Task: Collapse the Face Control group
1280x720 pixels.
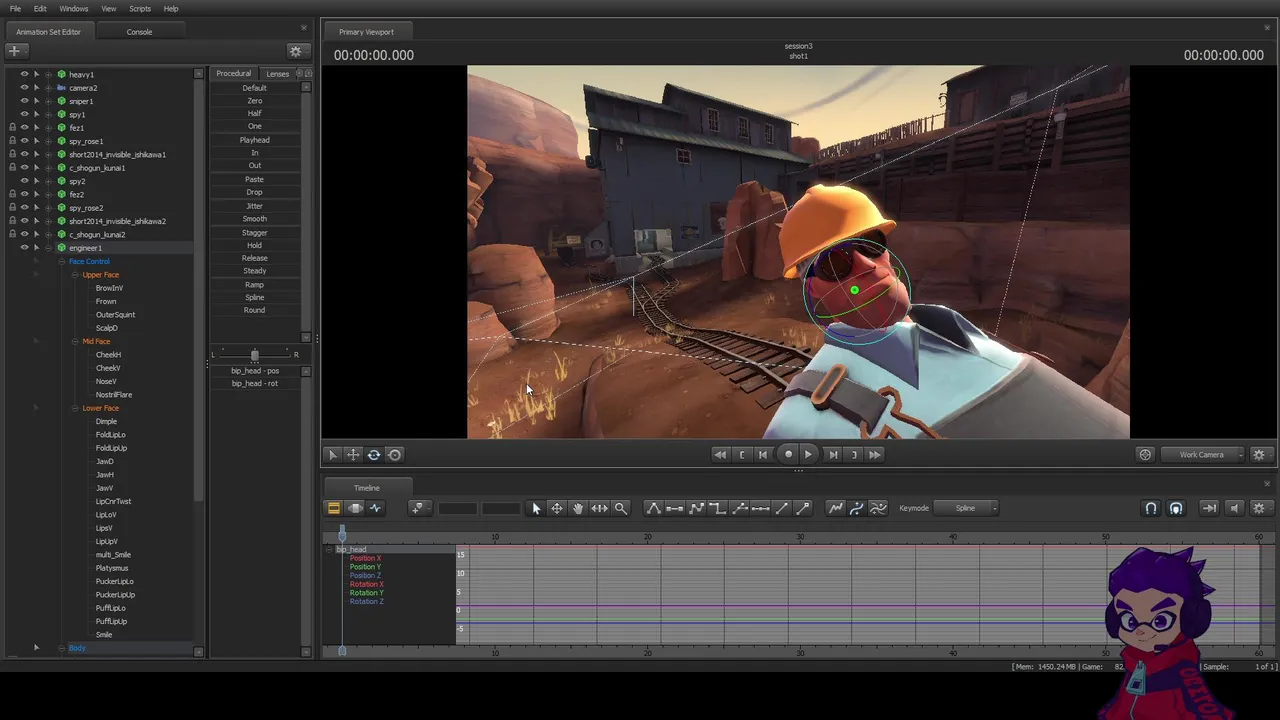Action: [62, 262]
